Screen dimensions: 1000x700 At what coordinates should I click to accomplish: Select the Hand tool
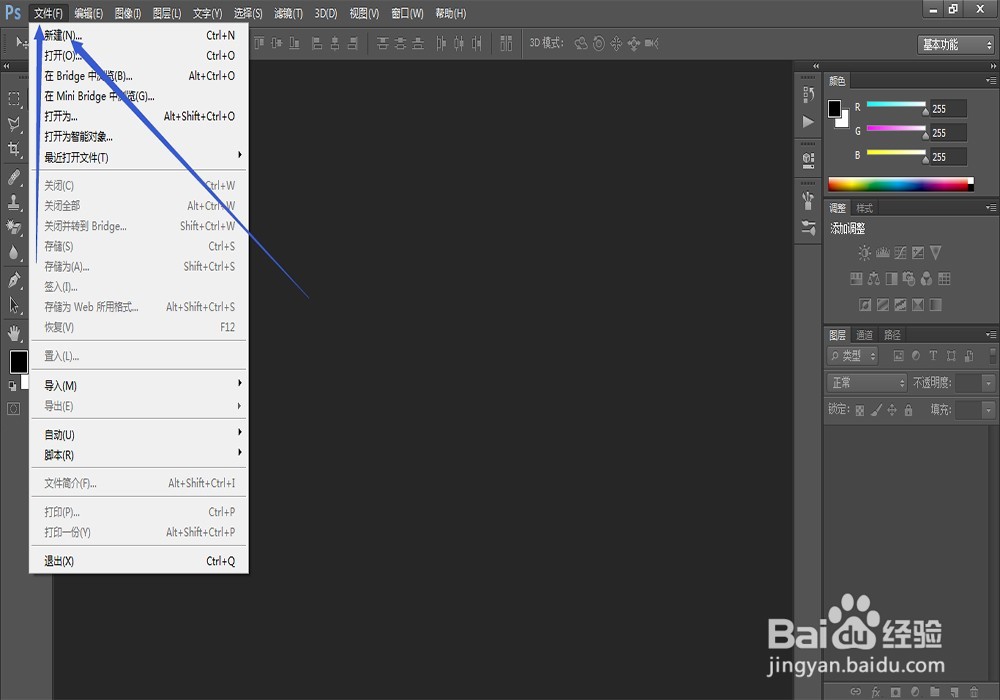(13, 333)
